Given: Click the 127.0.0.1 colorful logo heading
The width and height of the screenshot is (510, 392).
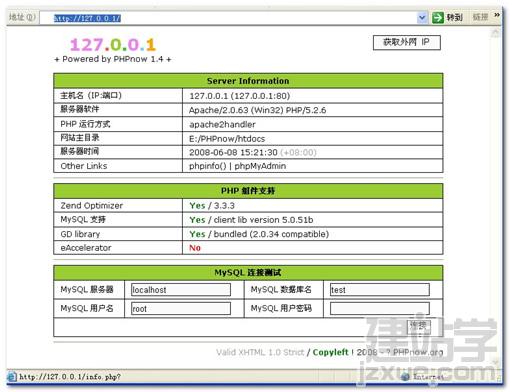Looking at the screenshot, I should pyautogui.click(x=113, y=45).
